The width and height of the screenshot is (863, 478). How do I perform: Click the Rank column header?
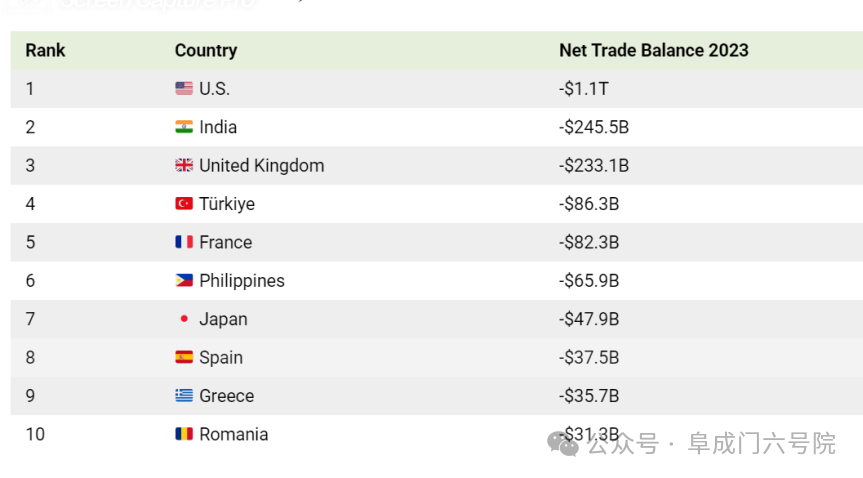pyautogui.click(x=45, y=50)
